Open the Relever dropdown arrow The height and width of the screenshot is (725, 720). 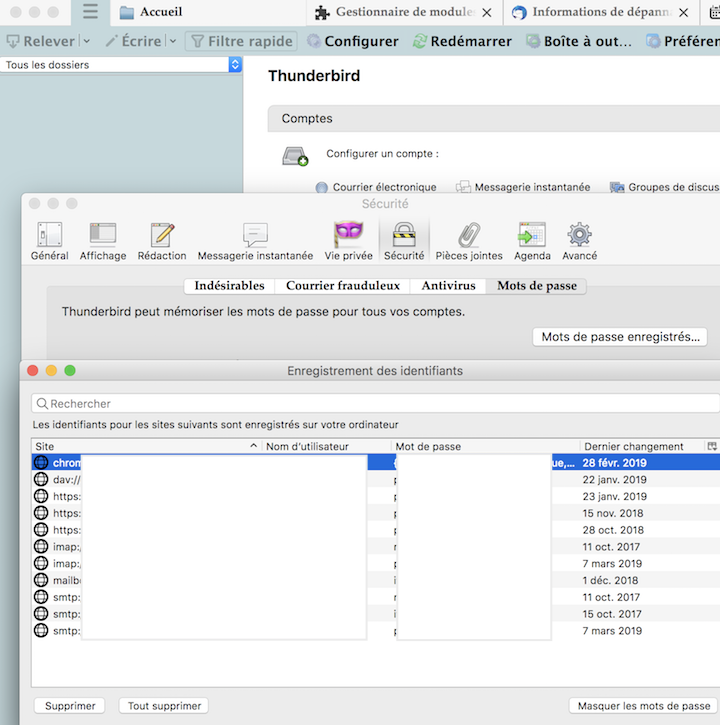[x=86, y=41]
